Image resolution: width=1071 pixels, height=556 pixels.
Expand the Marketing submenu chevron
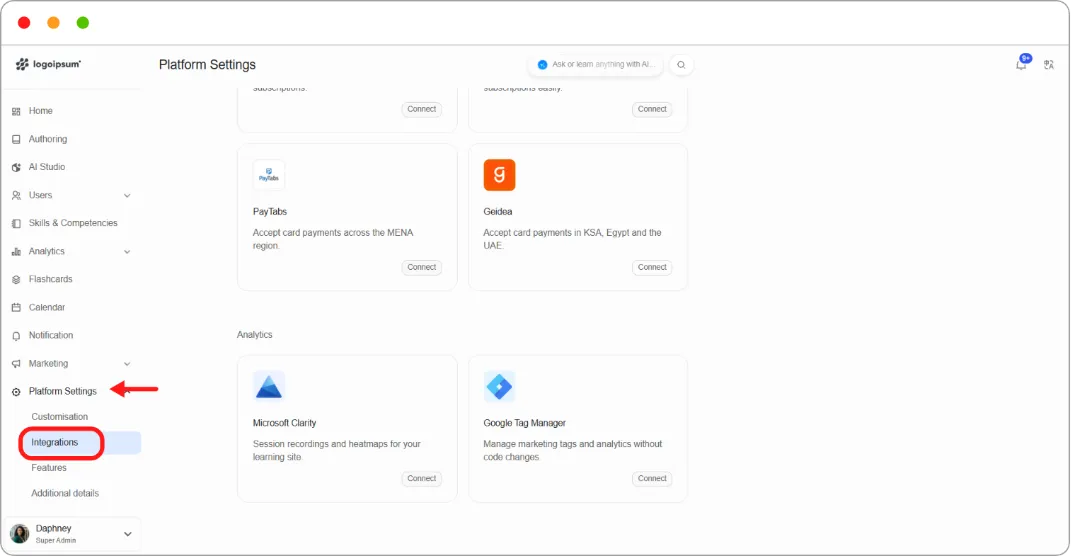point(127,364)
